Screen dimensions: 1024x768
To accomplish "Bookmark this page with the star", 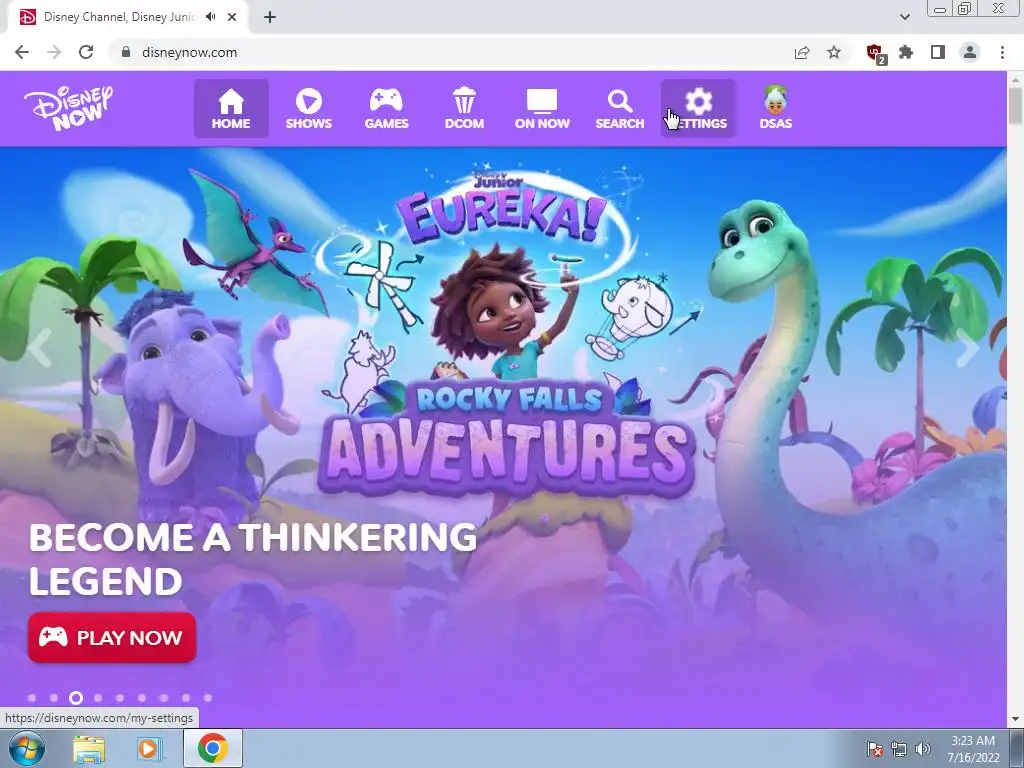I will pyautogui.click(x=834, y=52).
